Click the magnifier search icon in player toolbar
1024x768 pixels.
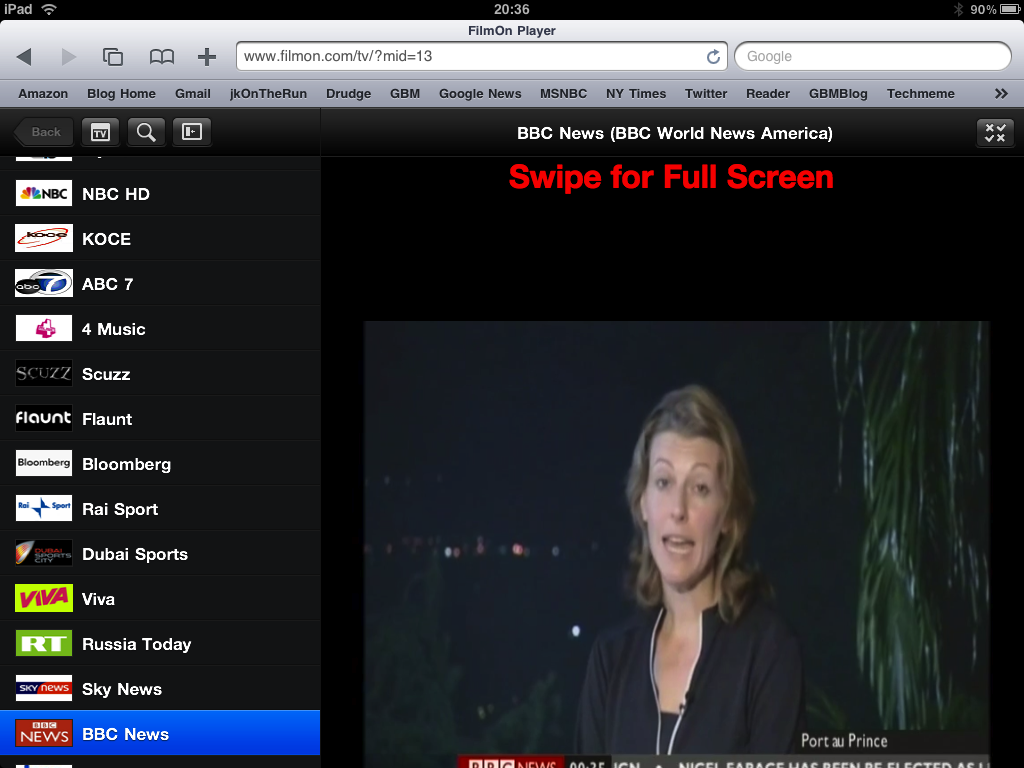point(146,132)
